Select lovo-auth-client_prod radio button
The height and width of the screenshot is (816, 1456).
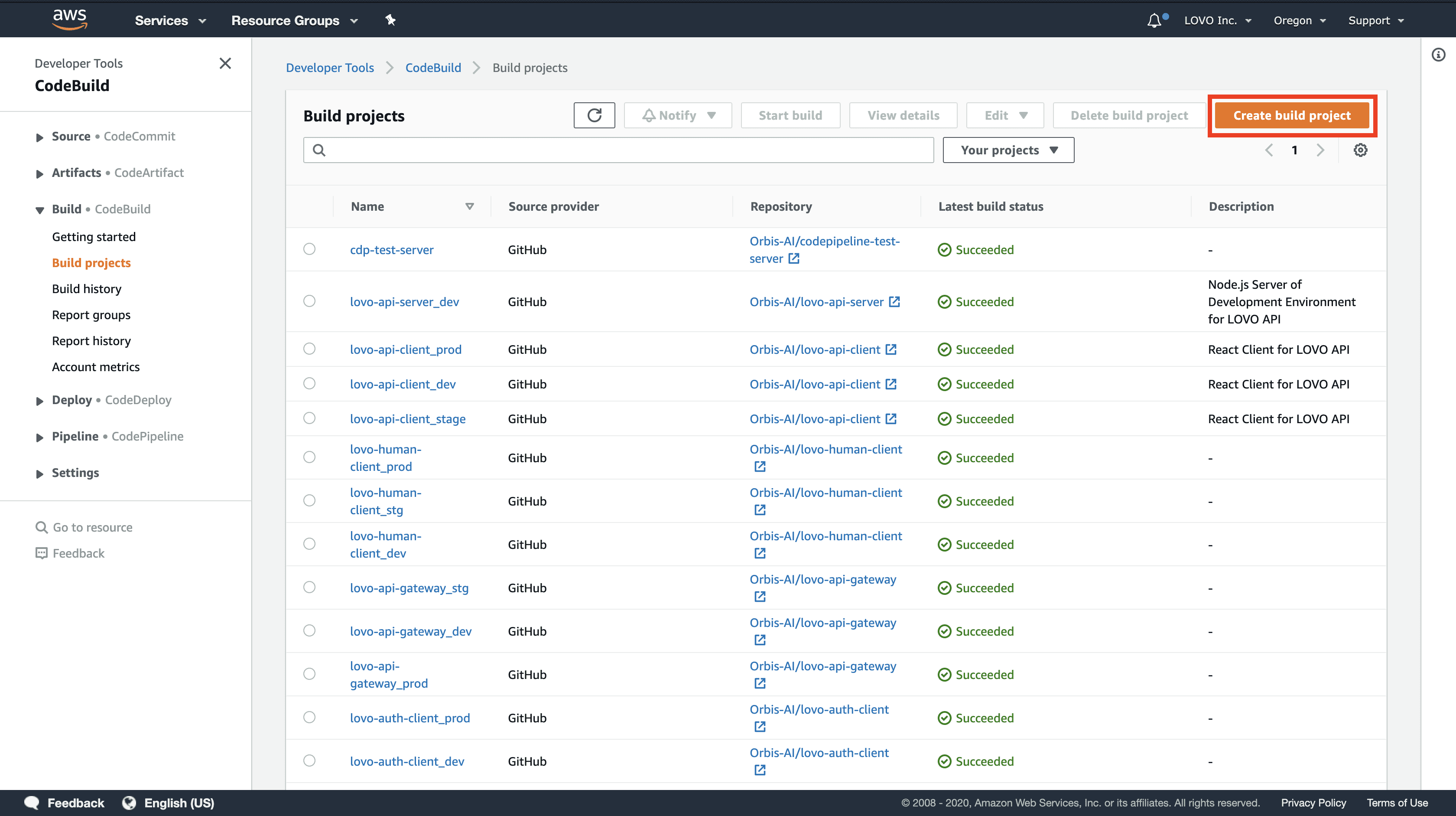click(309, 717)
